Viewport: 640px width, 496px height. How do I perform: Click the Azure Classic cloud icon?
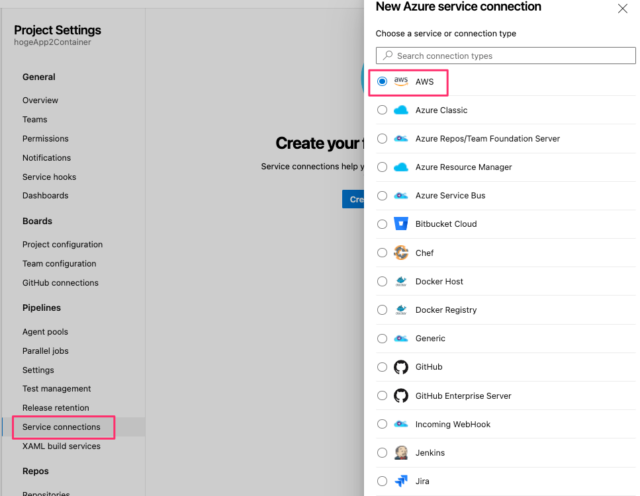pos(401,110)
